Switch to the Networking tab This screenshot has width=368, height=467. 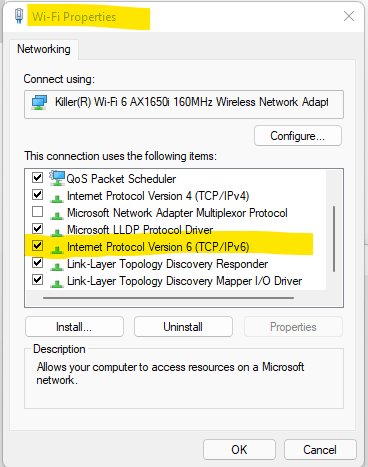point(44,49)
